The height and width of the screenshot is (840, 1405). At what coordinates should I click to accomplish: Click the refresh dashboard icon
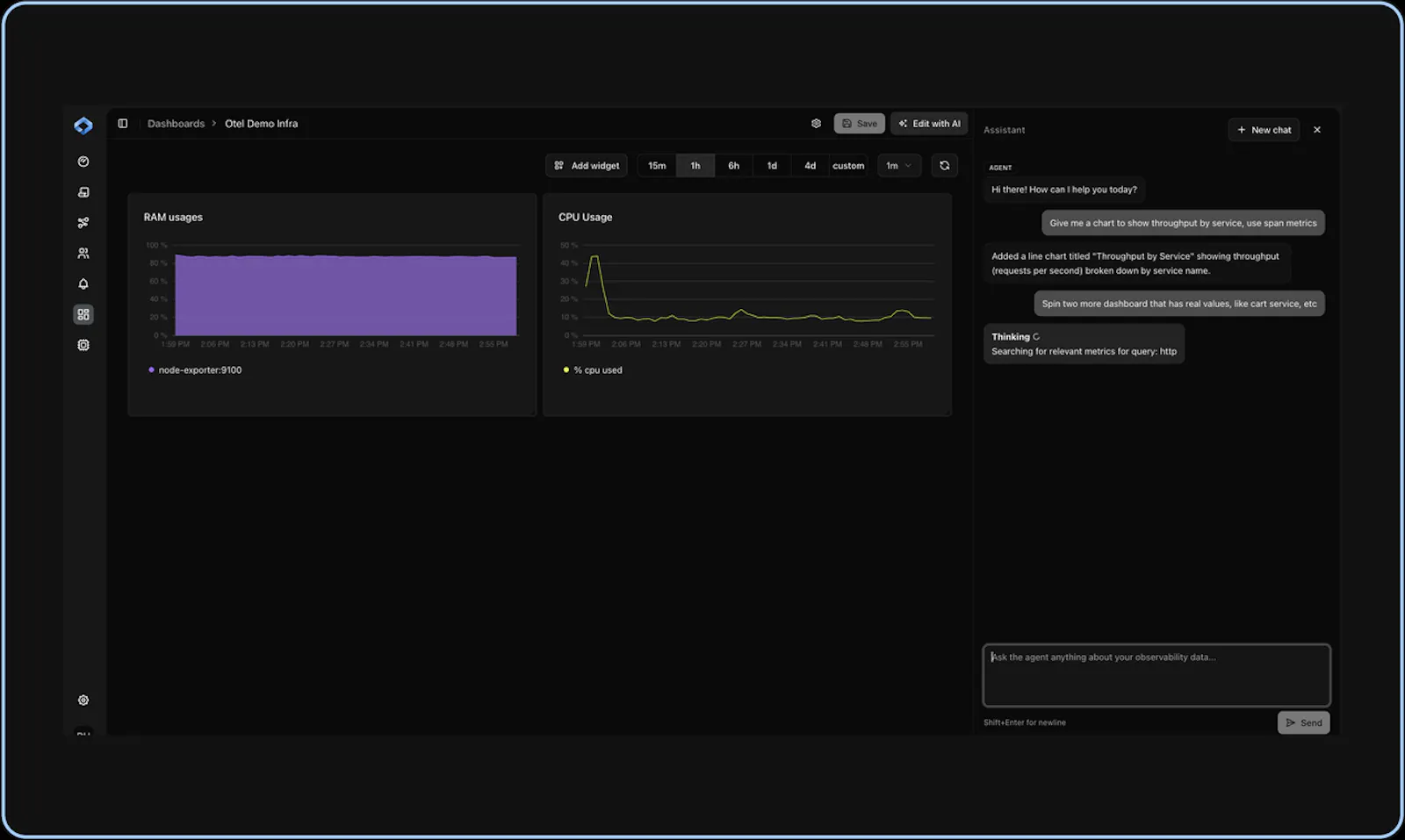pyautogui.click(x=945, y=165)
